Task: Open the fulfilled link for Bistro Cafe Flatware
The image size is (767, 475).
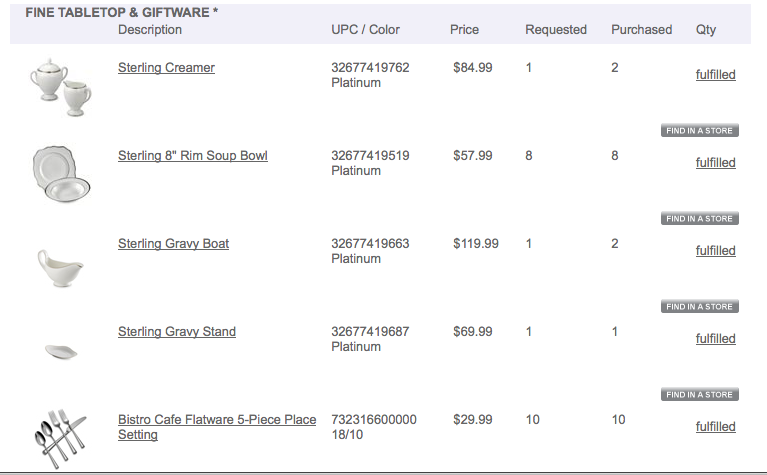Action: coord(715,427)
